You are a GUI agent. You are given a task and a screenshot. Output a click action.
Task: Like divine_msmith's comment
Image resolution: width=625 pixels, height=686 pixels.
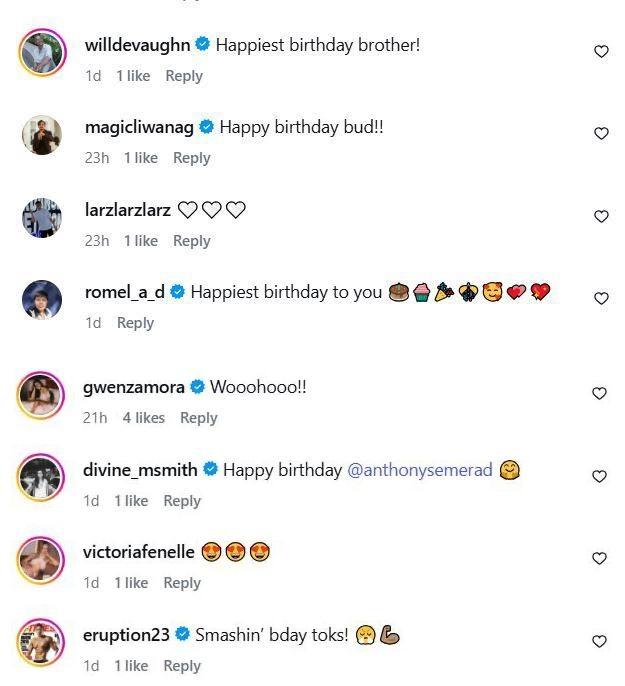(601, 476)
